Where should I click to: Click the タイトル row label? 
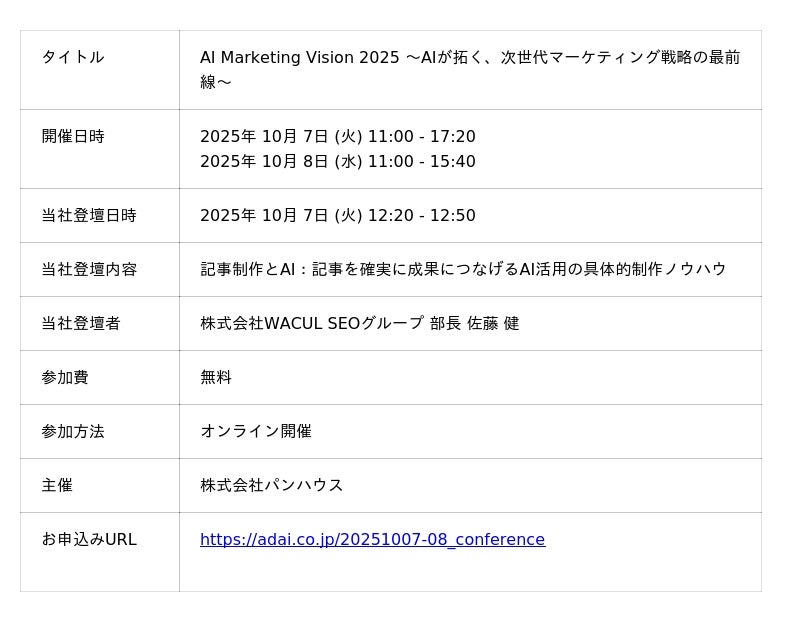(73, 58)
